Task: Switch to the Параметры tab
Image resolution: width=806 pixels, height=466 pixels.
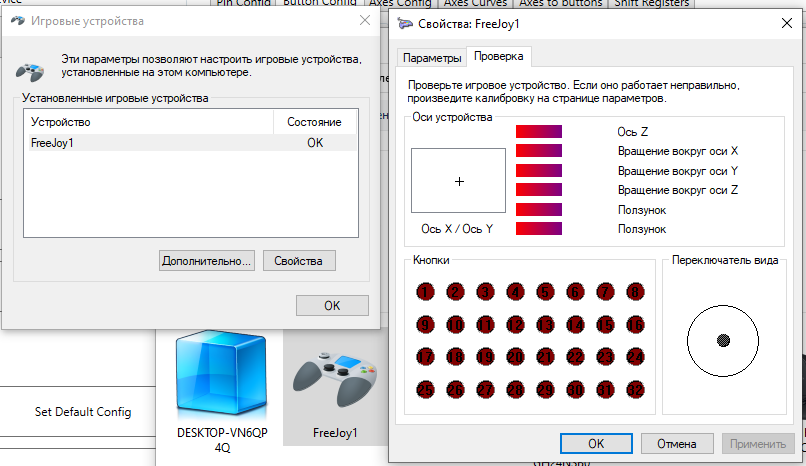Action: point(432,58)
